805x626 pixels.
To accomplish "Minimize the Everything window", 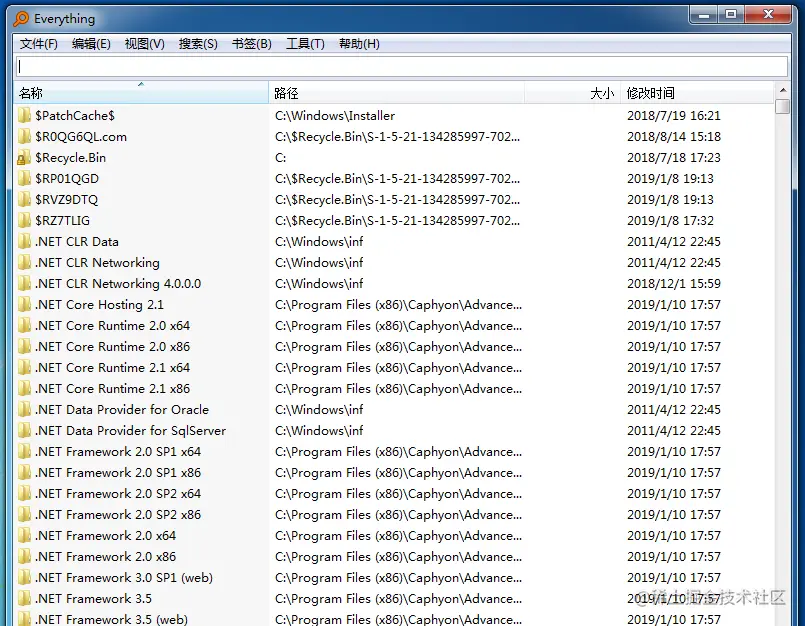I will tap(704, 15).
